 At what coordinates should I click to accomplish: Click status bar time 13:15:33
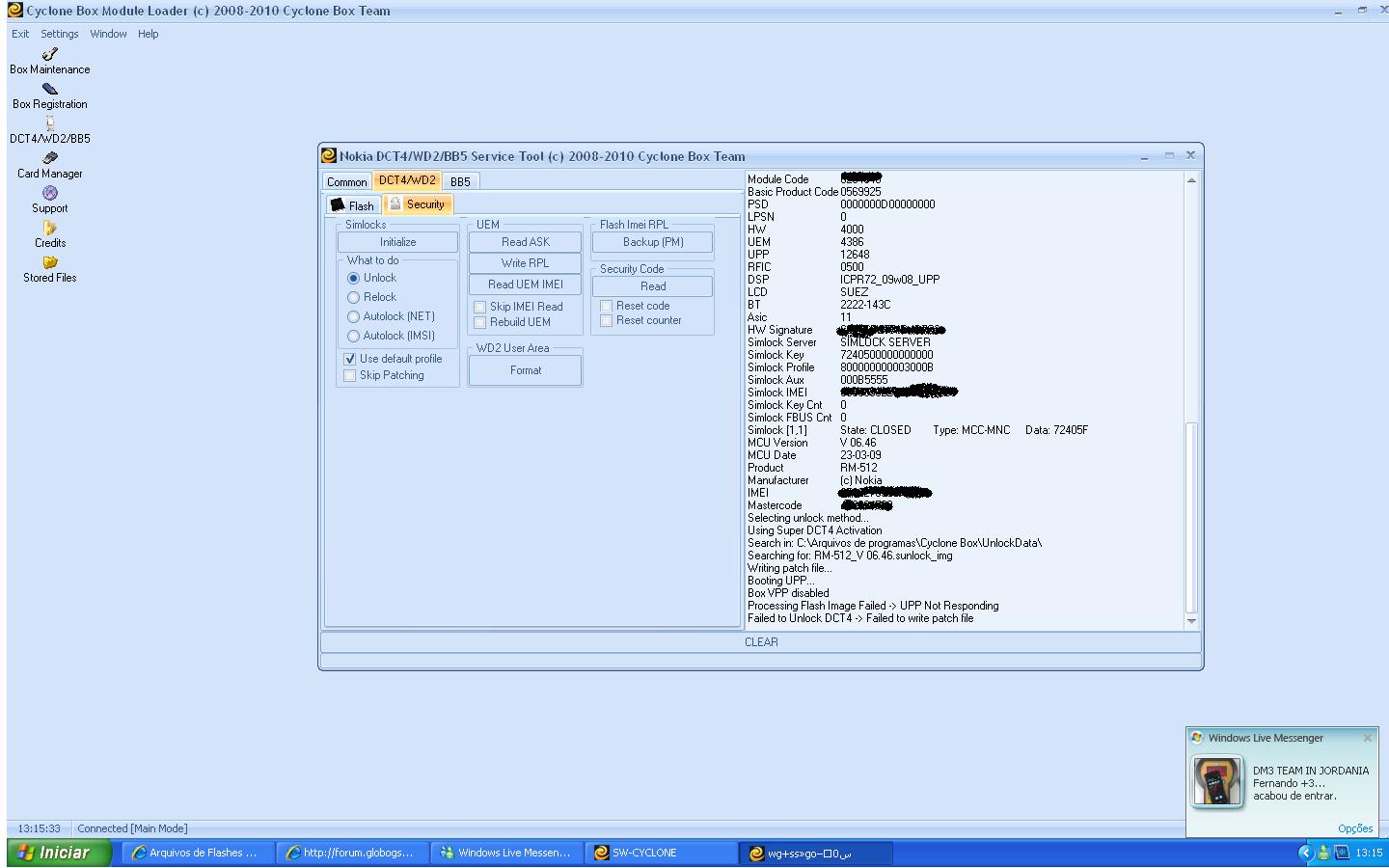(40, 828)
